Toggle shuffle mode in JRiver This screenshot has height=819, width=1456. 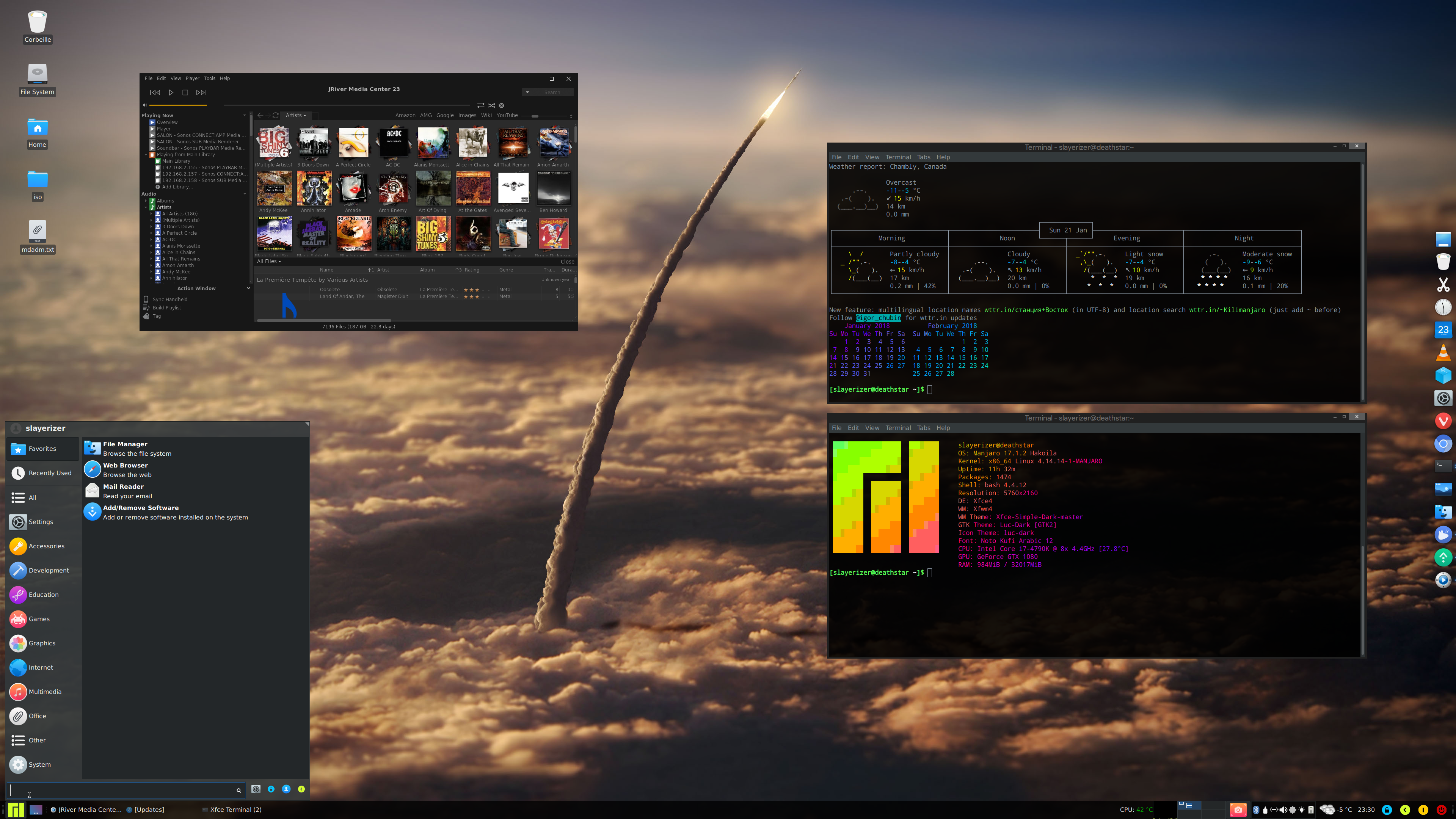coord(492,105)
